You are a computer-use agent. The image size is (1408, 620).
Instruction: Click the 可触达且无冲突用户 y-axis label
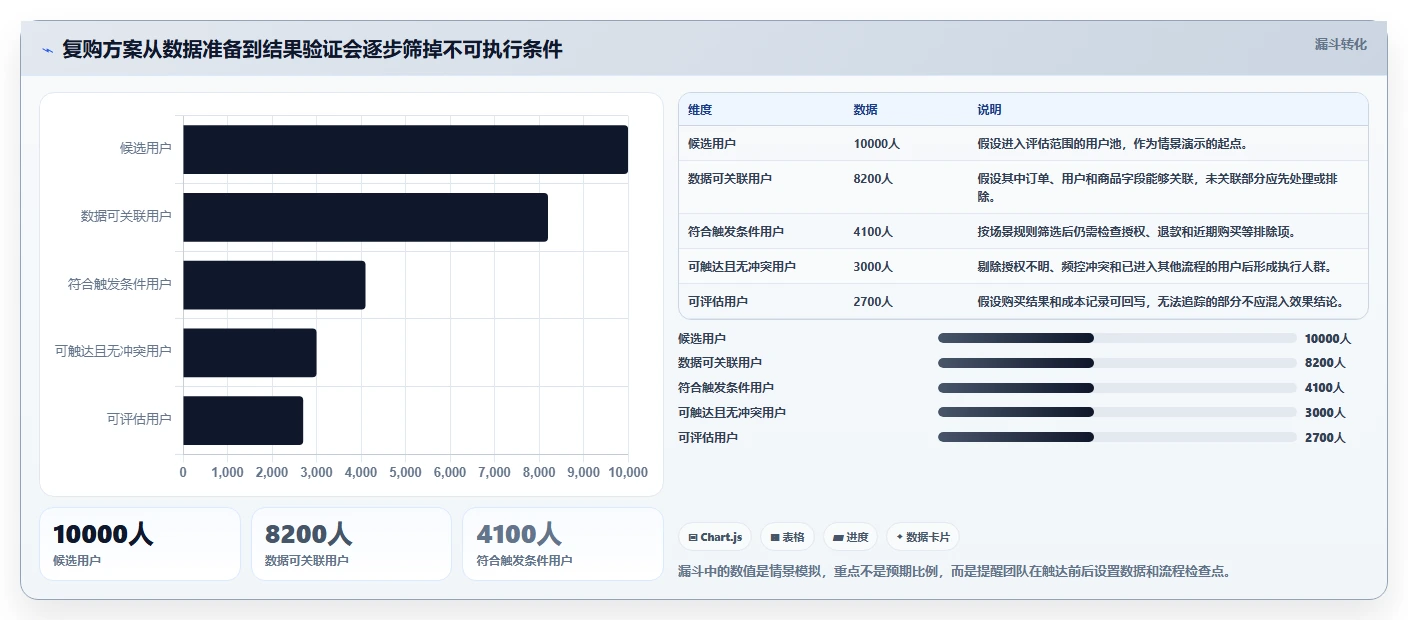[114, 352]
